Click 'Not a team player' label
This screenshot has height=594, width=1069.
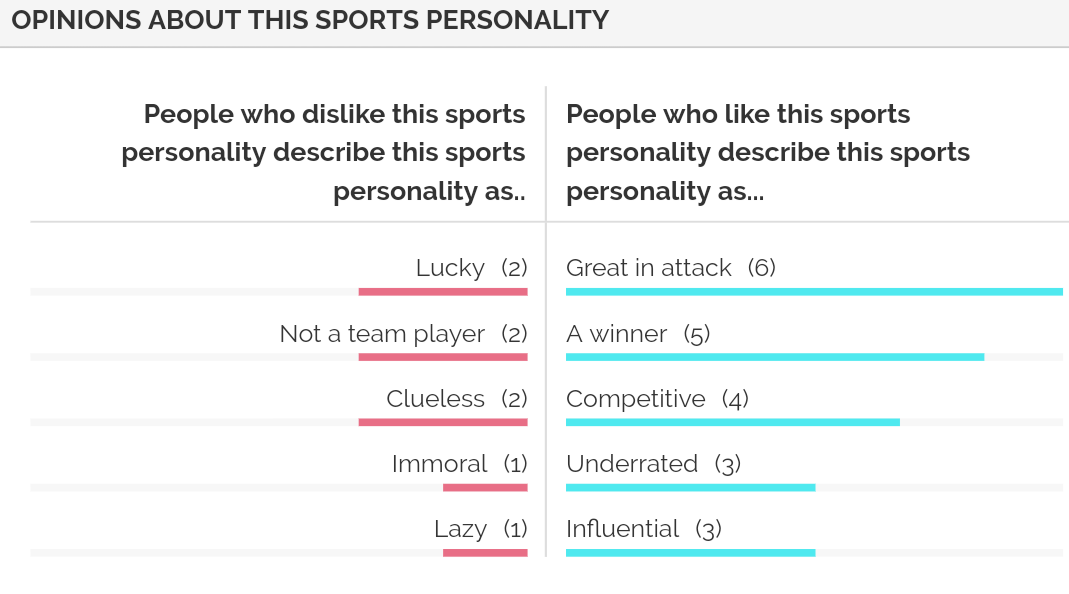coord(382,334)
